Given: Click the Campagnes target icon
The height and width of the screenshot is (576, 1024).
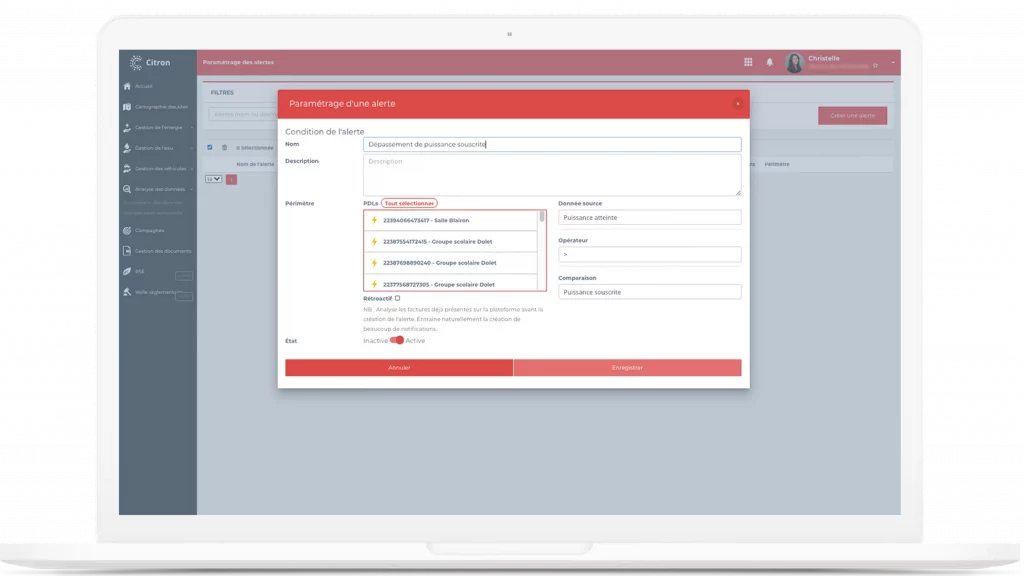Looking at the screenshot, I should coord(127,230).
